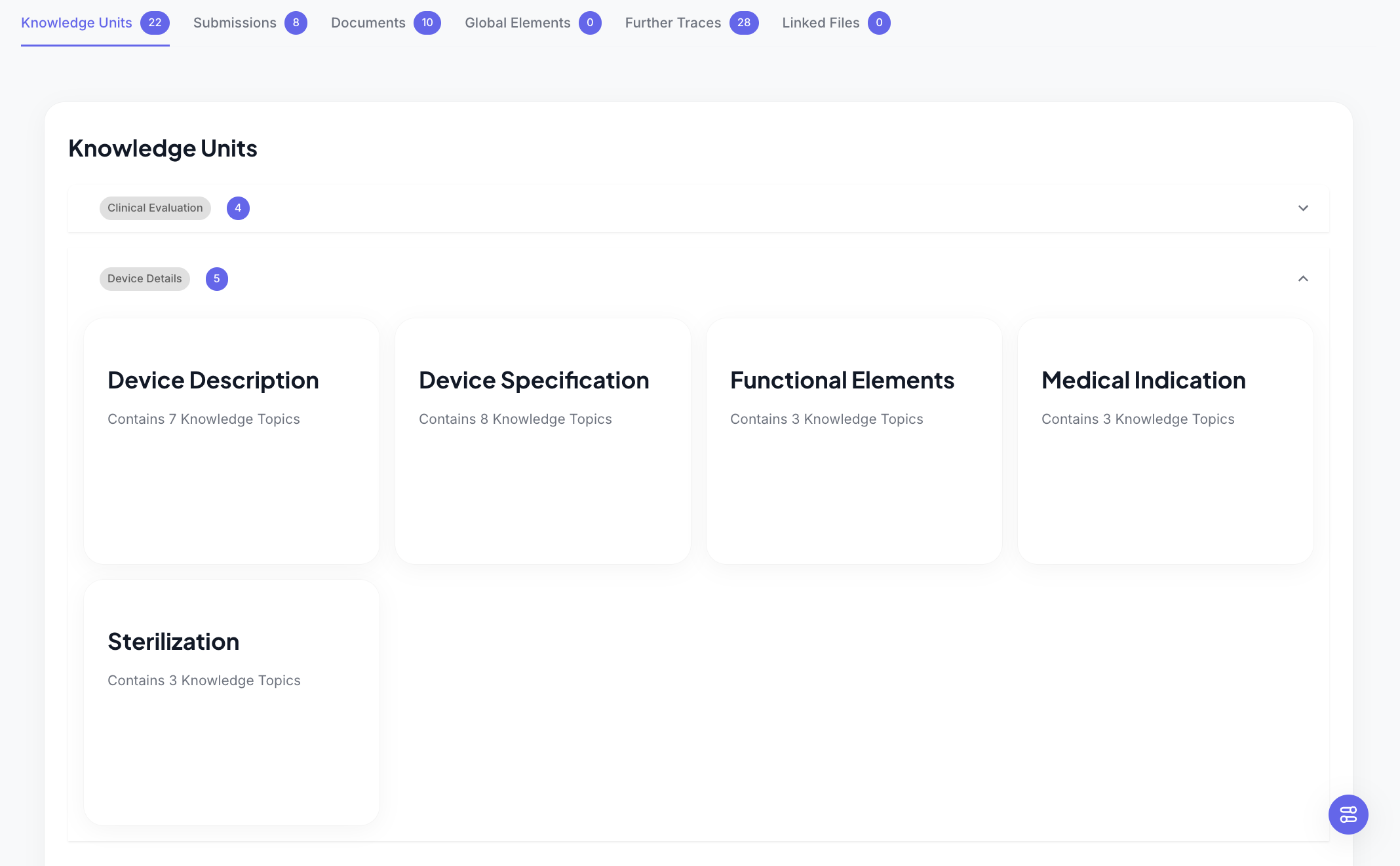
Task: Open the Sterilization knowledge unit
Action: (231, 701)
